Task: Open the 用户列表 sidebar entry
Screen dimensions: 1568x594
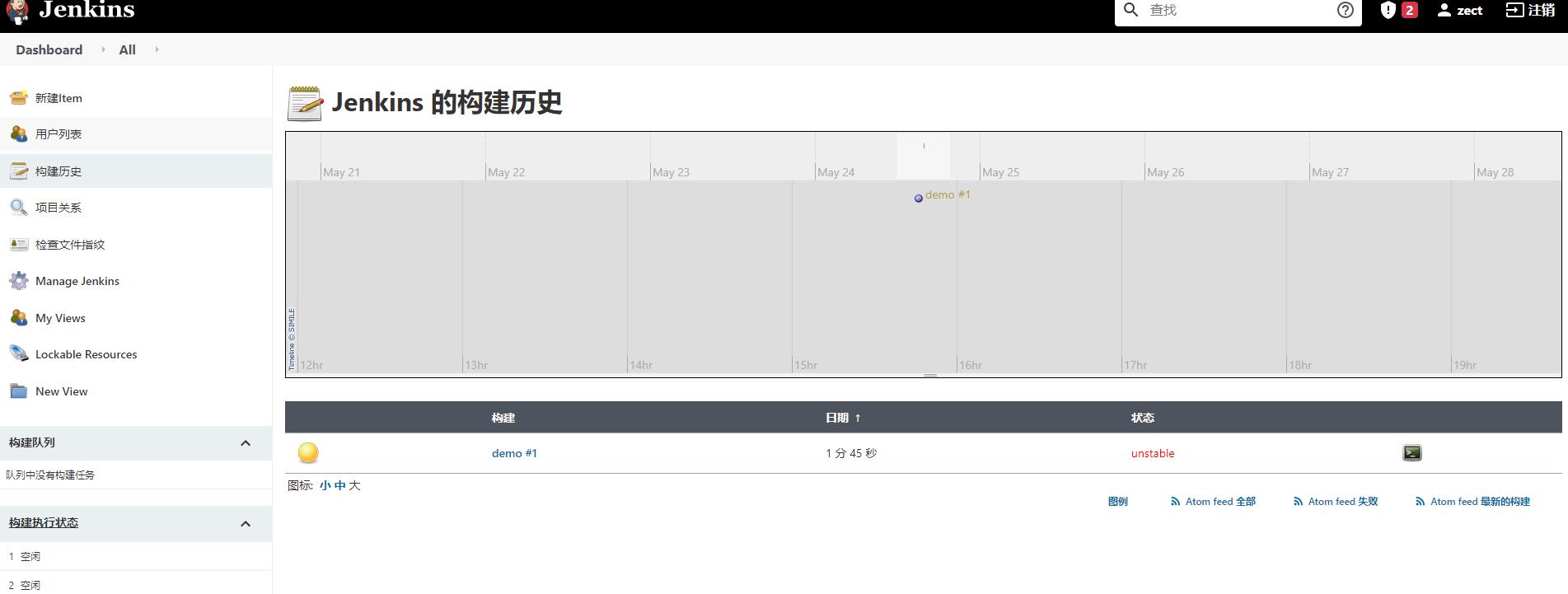Action: (x=59, y=134)
